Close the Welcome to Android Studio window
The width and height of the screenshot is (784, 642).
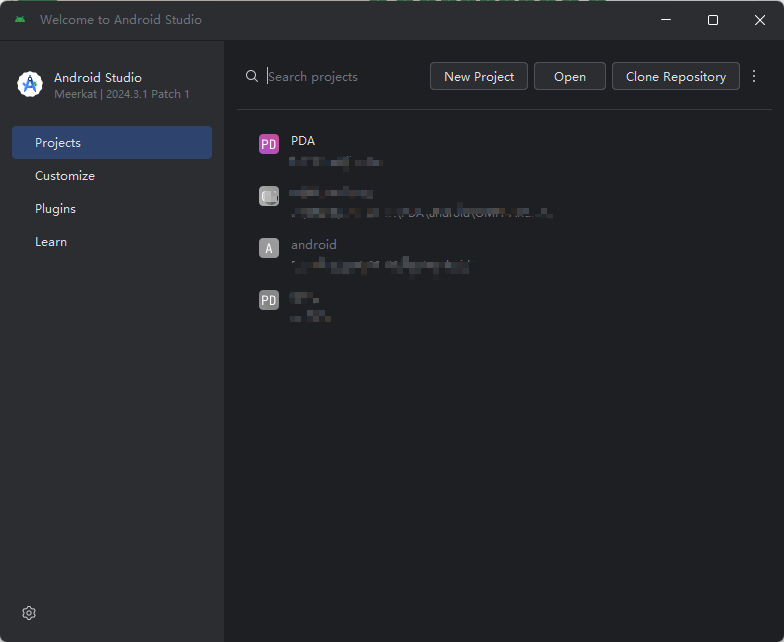click(x=760, y=20)
